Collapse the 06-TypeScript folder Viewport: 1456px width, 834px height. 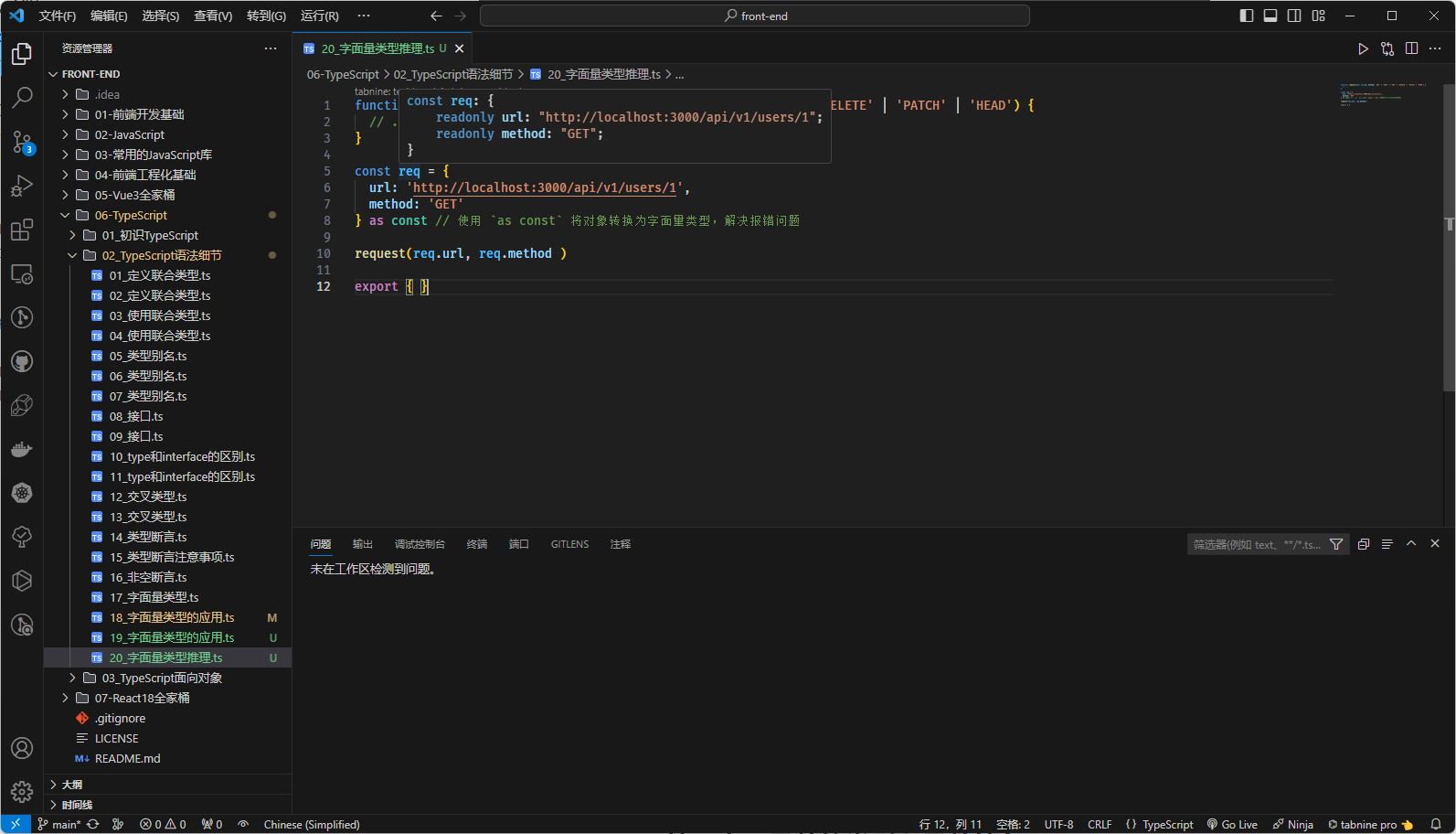click(x=131, y=215)
